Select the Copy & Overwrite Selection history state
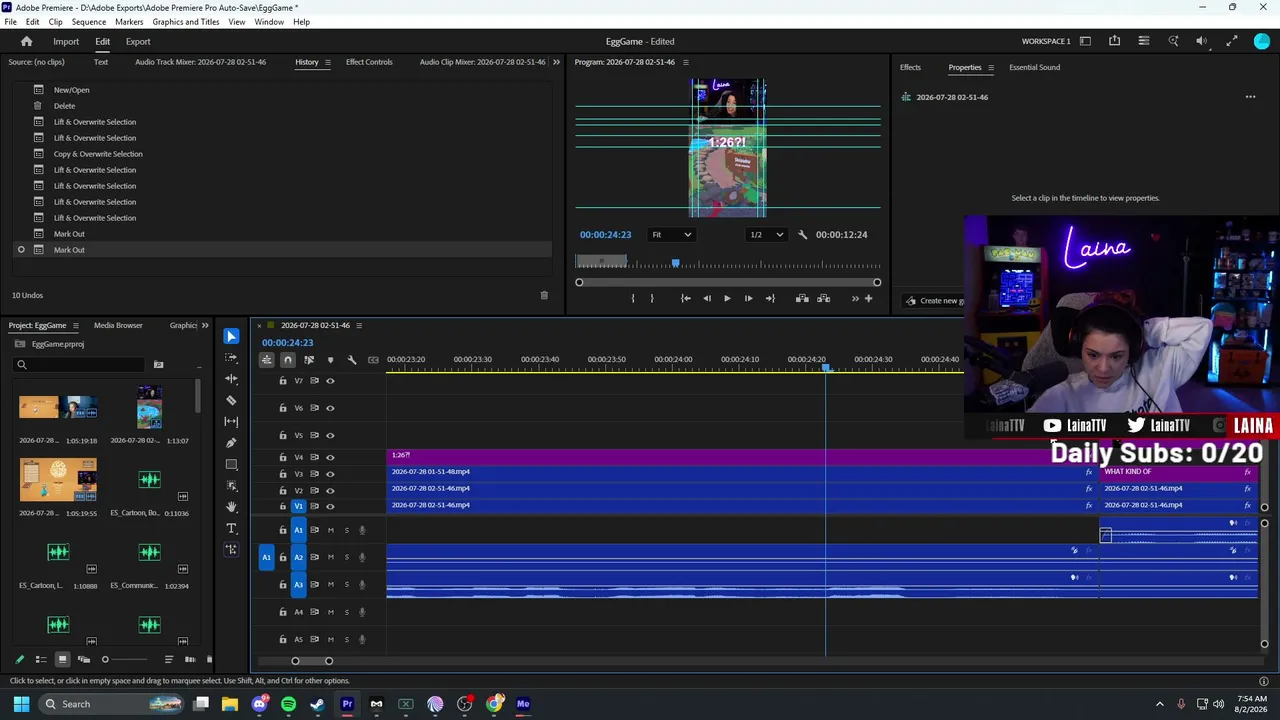The image size is (1280, 720). [x=98, y=154]
